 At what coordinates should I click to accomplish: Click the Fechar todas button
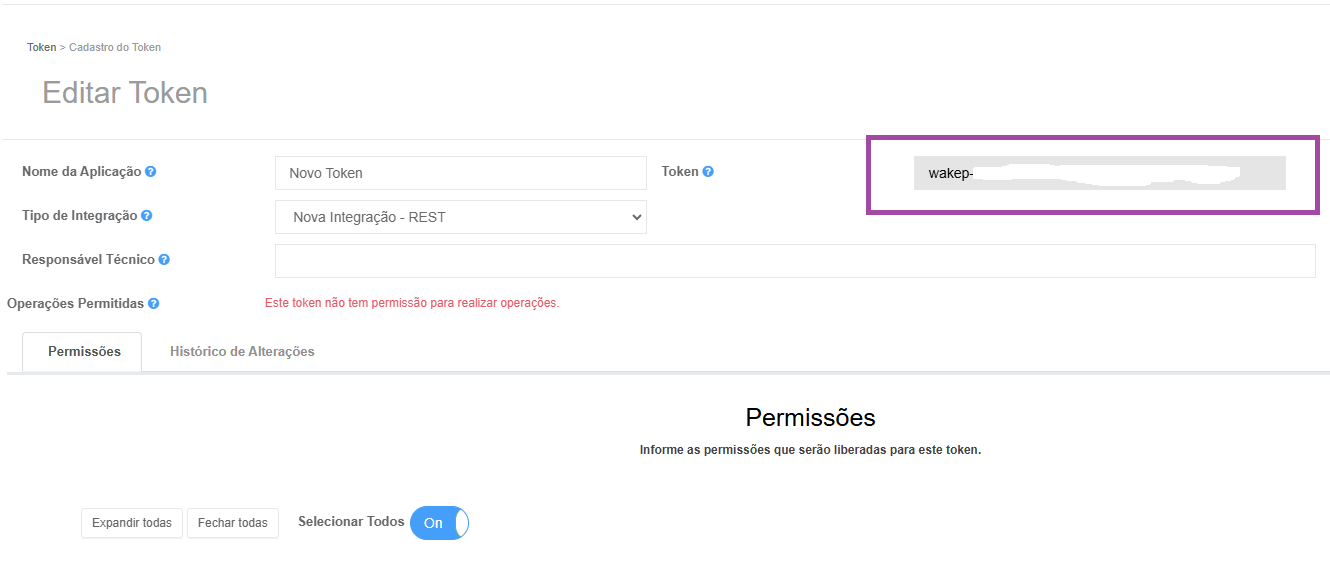pyautogui.click(x=233, y=523)
